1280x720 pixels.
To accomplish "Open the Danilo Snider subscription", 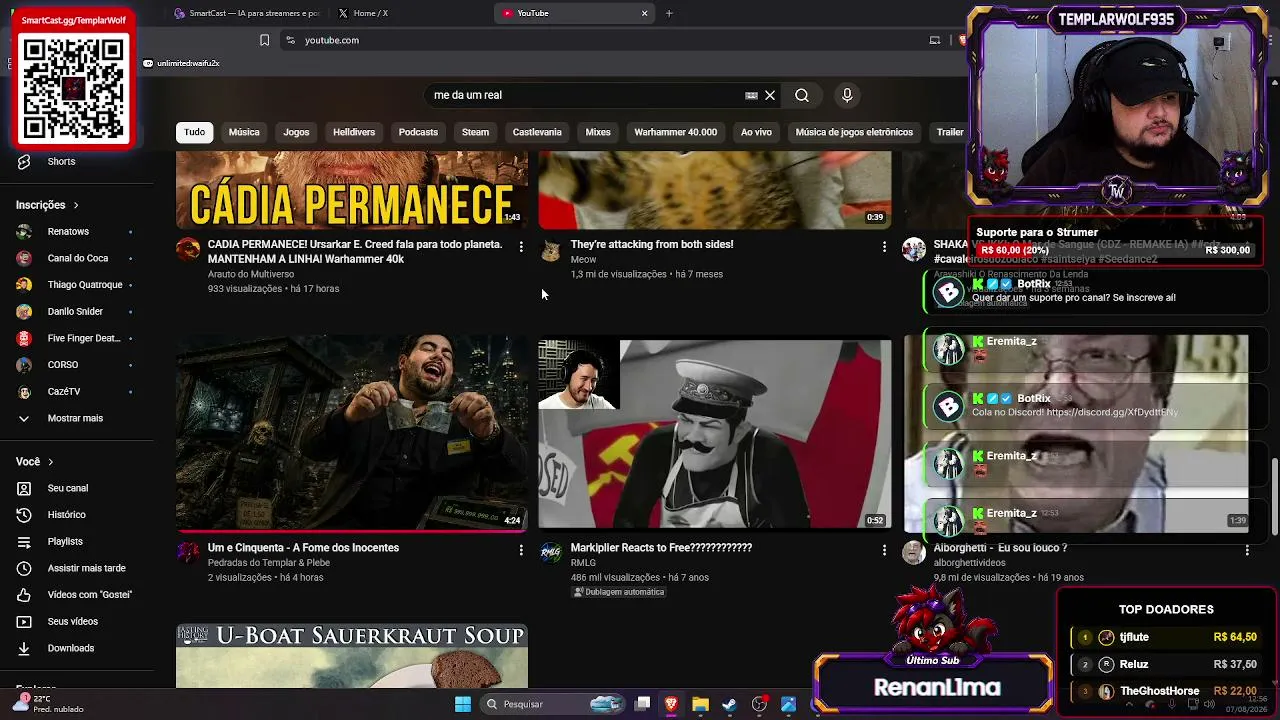I will point(76,312).
